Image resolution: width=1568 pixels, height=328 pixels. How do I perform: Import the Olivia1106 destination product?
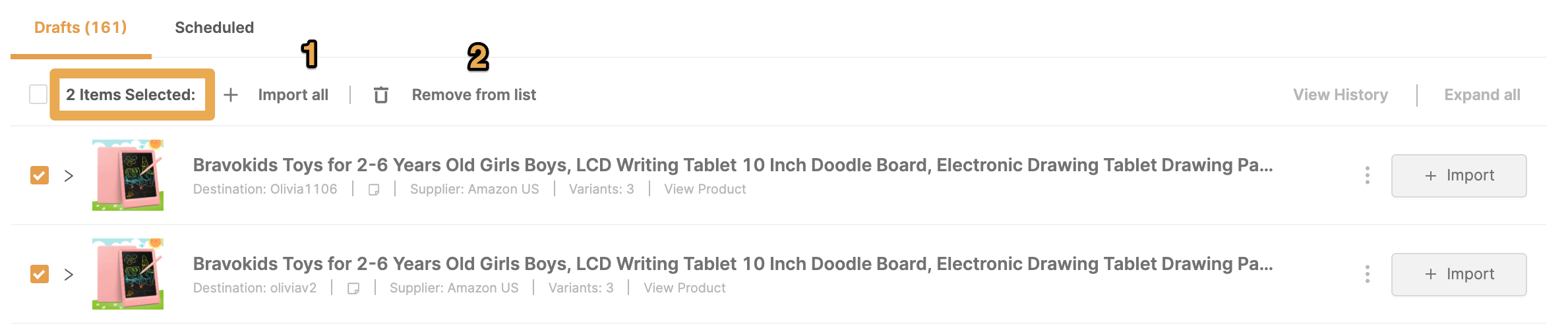(x=1459, y=176)
